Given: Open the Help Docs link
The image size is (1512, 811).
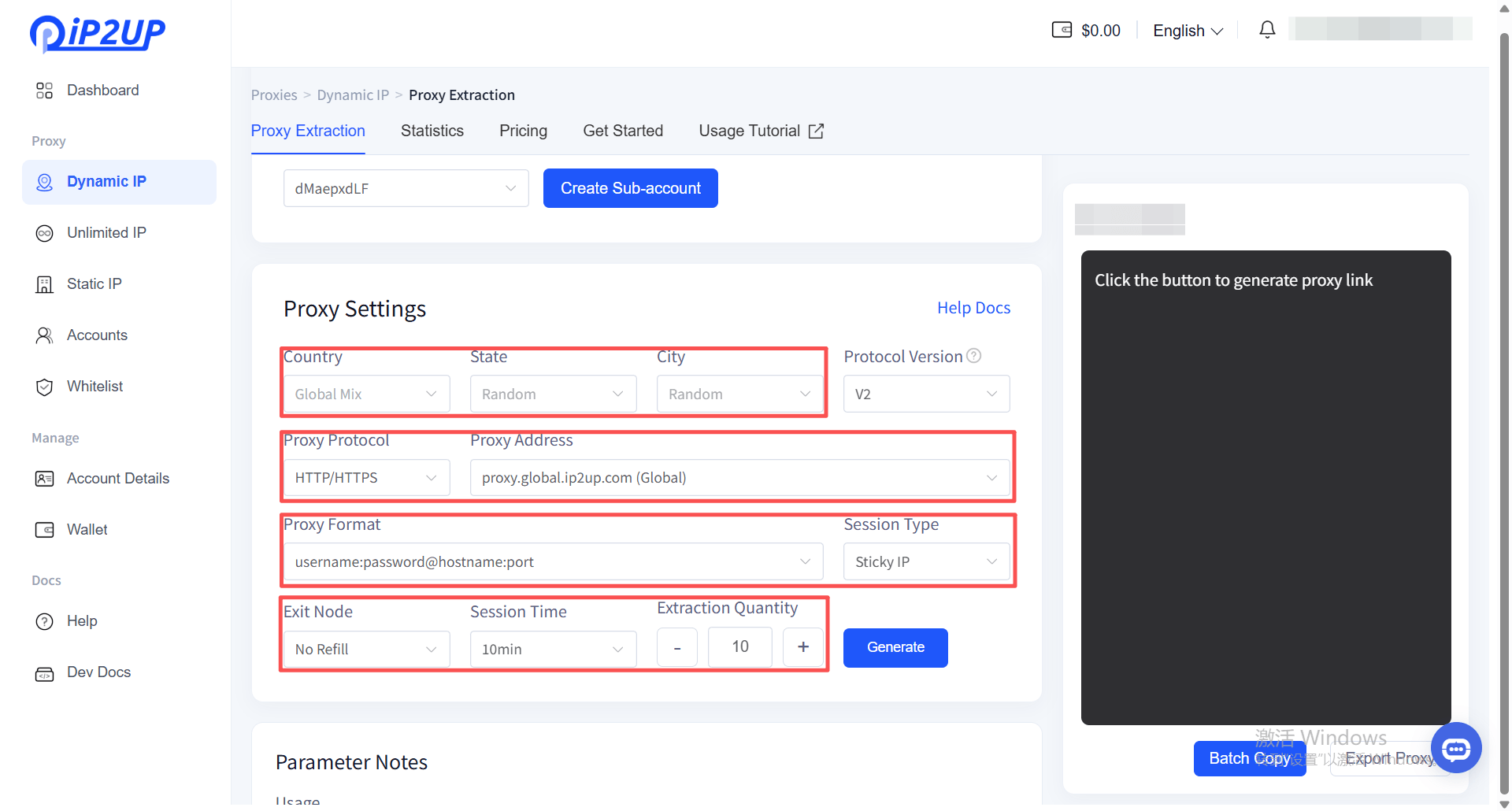Looking at the screenshot, I should point(973,308).
